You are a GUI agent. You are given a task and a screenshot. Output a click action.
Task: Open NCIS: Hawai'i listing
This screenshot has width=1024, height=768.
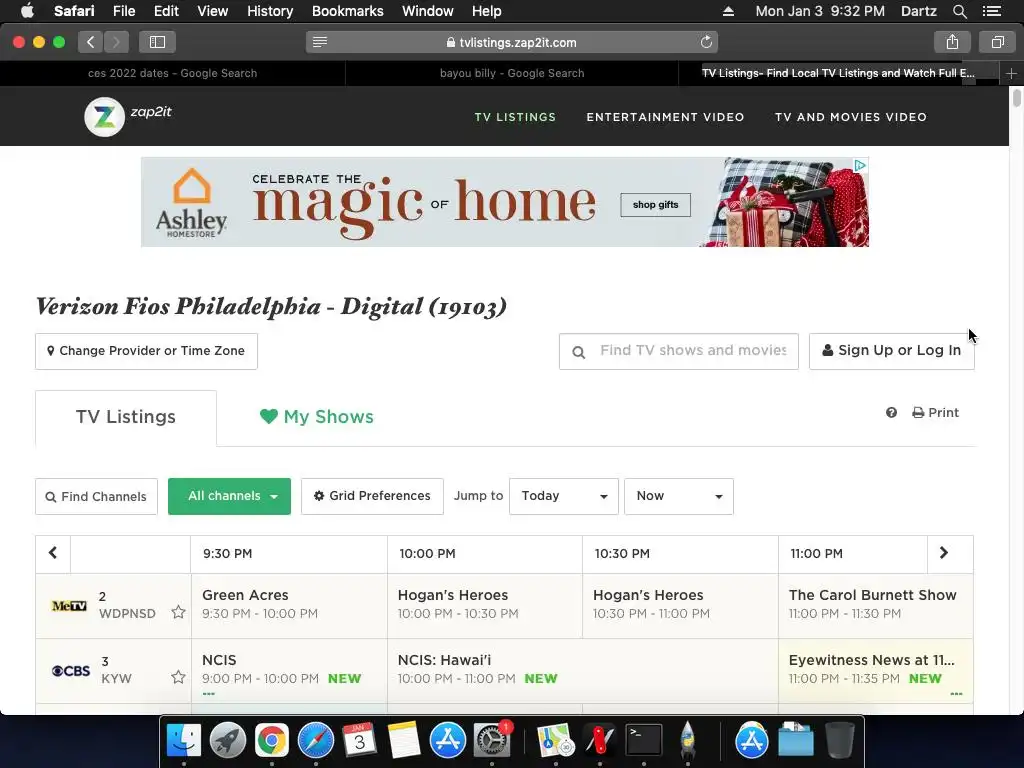583,670
